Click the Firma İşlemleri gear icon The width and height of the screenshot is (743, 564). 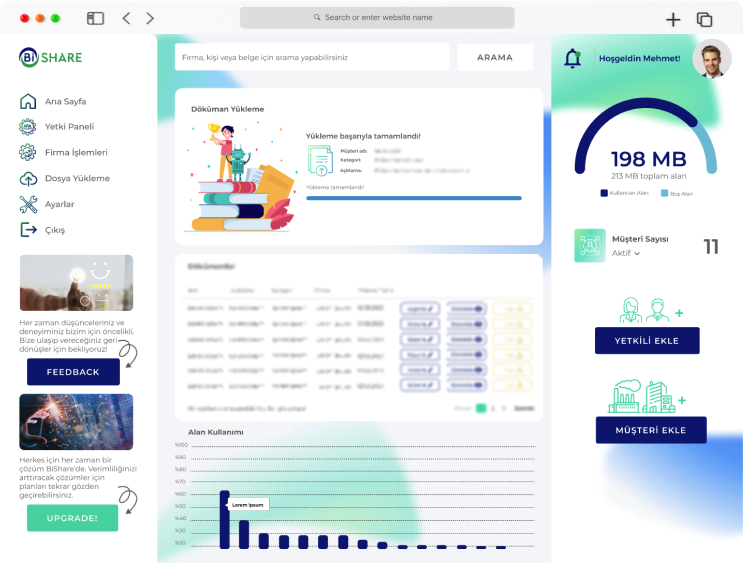click(27, 152)
